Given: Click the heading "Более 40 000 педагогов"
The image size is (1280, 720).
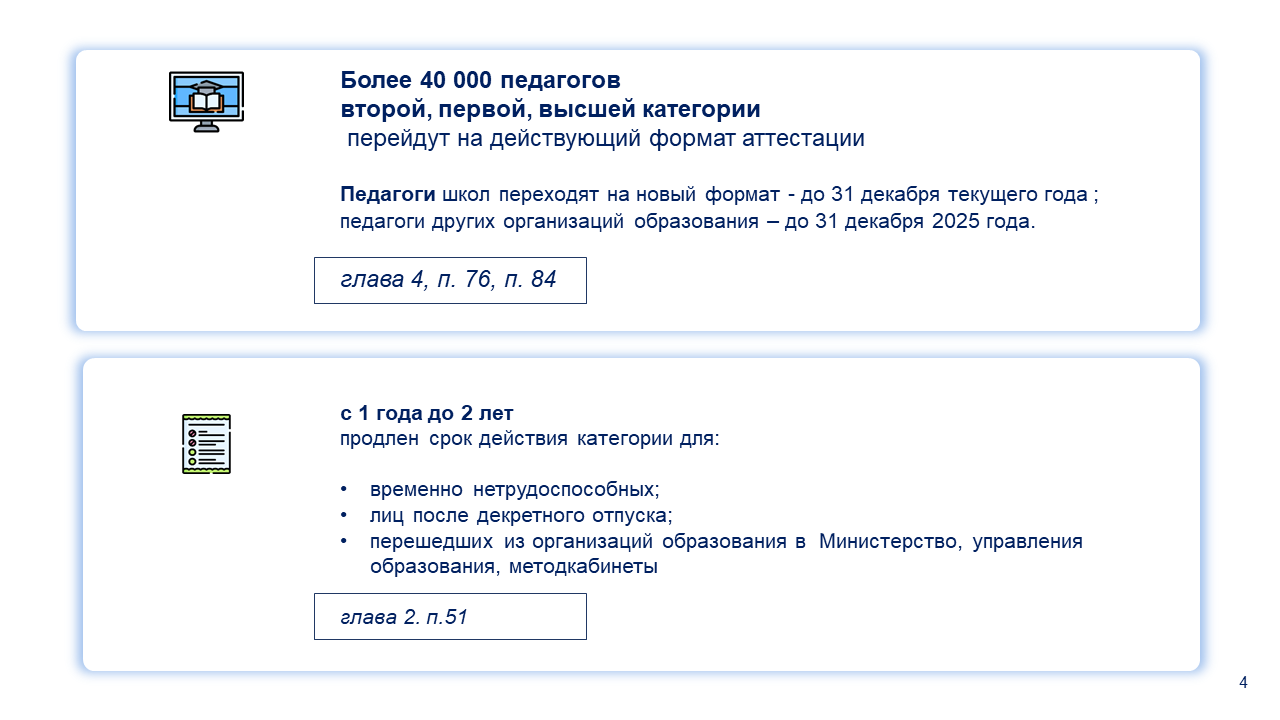Looking at the screenshot, I should [x=480, y=80].
